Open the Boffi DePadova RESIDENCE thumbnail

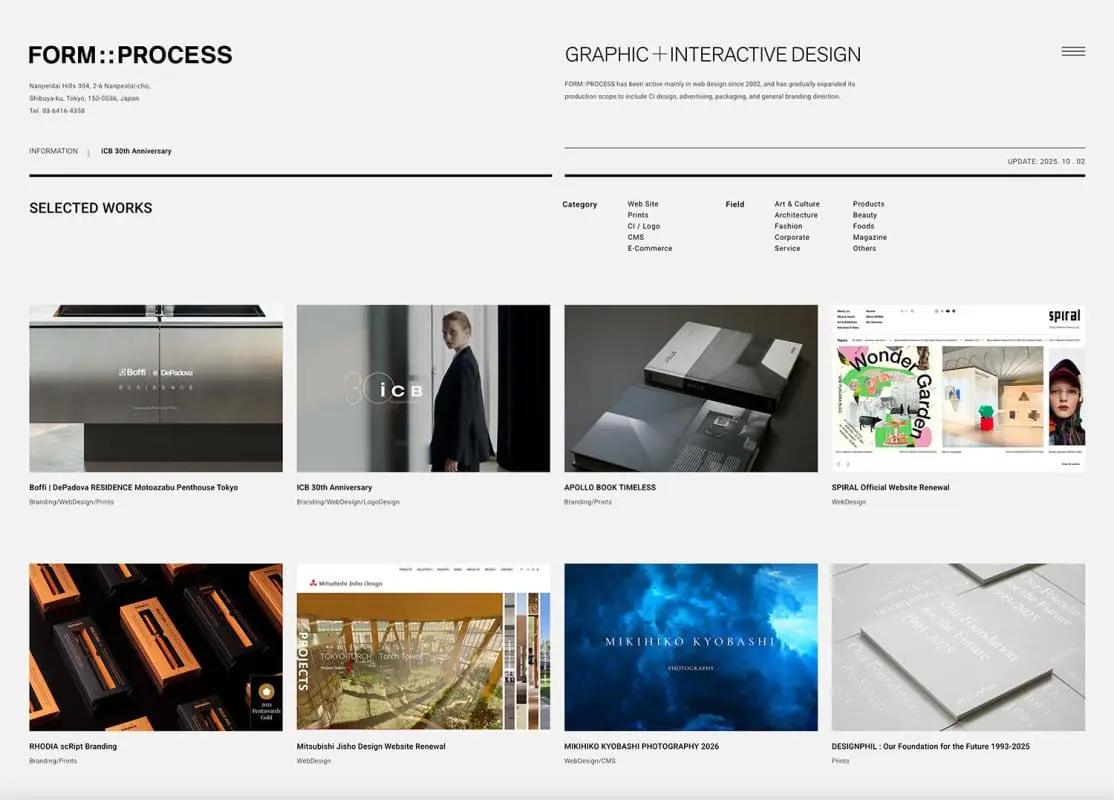click(x=156, y=389)
